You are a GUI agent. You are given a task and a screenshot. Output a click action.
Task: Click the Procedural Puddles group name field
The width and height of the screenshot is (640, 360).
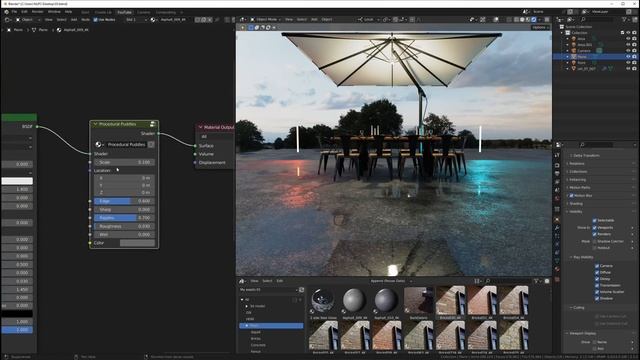(126, 144)
